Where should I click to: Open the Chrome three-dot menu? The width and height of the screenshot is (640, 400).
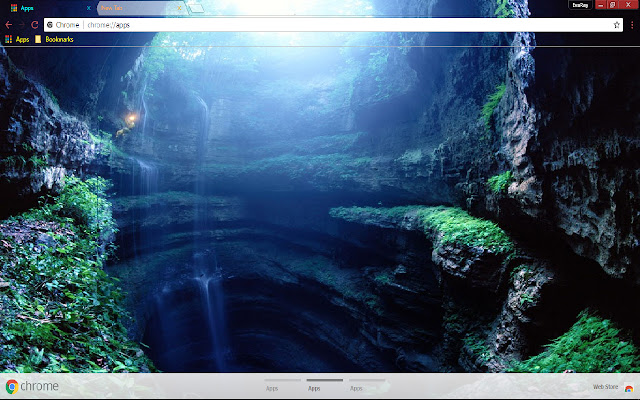pyautogui.click(x=632, y=25)
